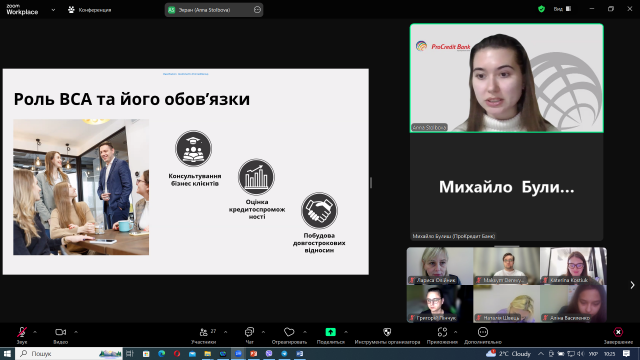Select the Михайло Булиш participant tile
The height and width of the screenshot is (360, 640).
[507, 187]
